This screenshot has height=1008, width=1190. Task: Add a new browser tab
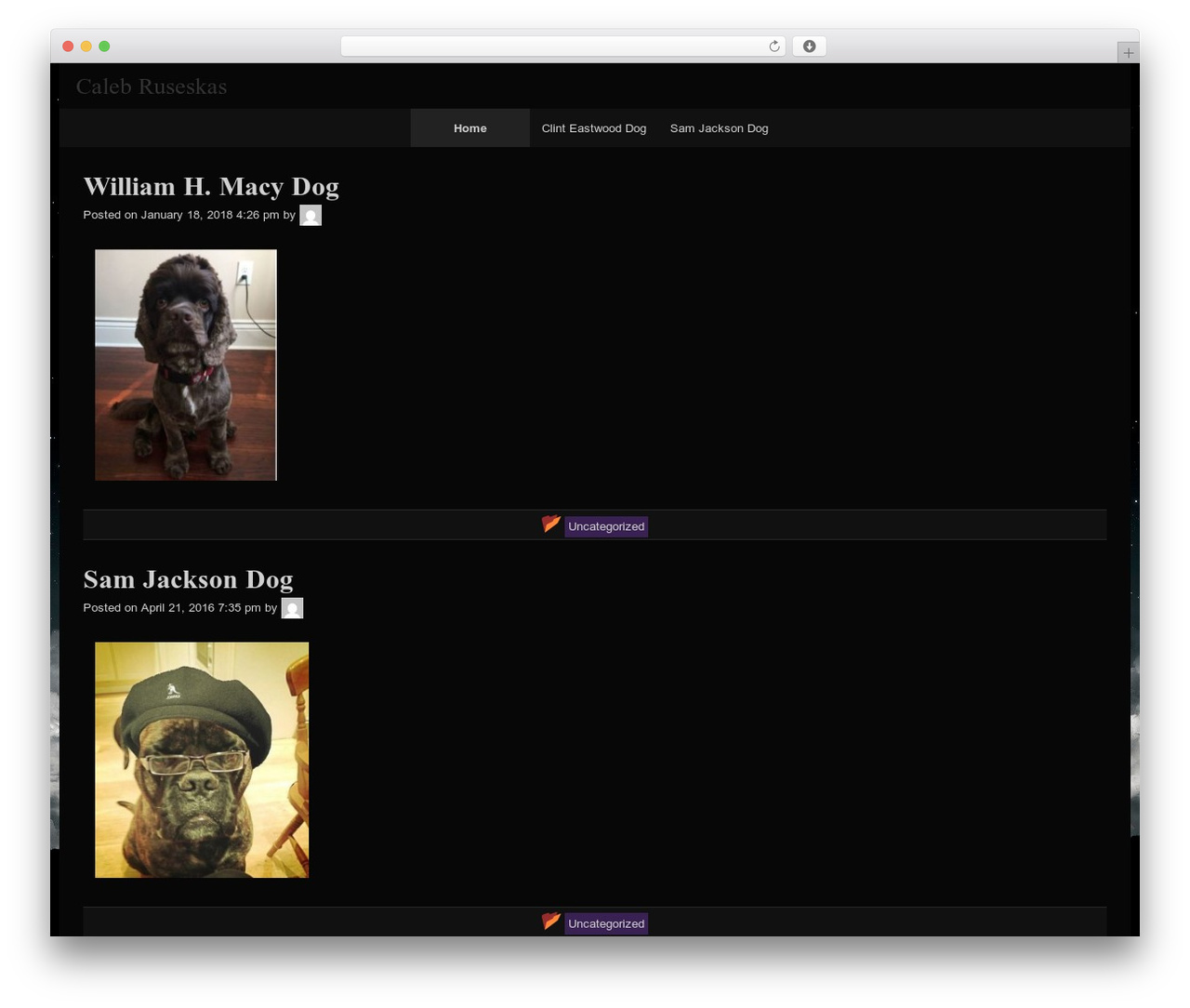pyautogui.click(x=1128, y=53)
